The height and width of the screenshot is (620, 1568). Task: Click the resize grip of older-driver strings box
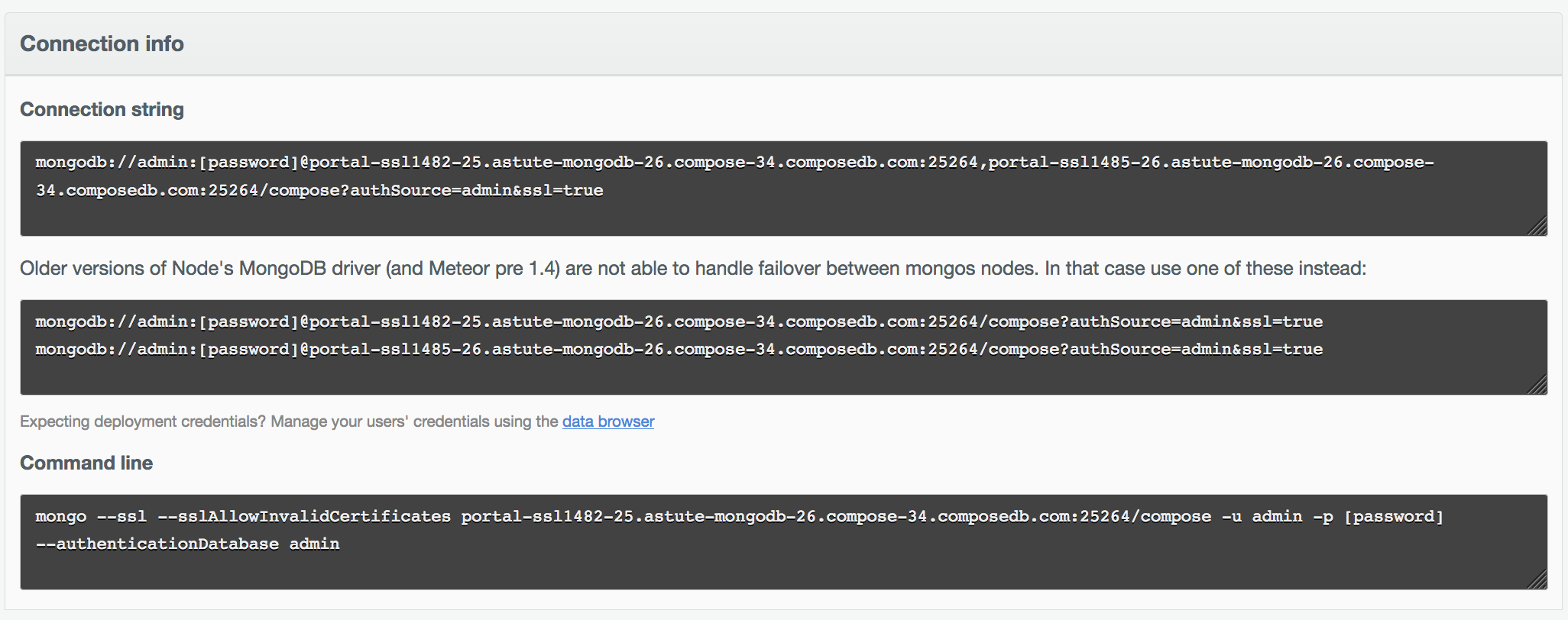click(x=1538, y=386)
